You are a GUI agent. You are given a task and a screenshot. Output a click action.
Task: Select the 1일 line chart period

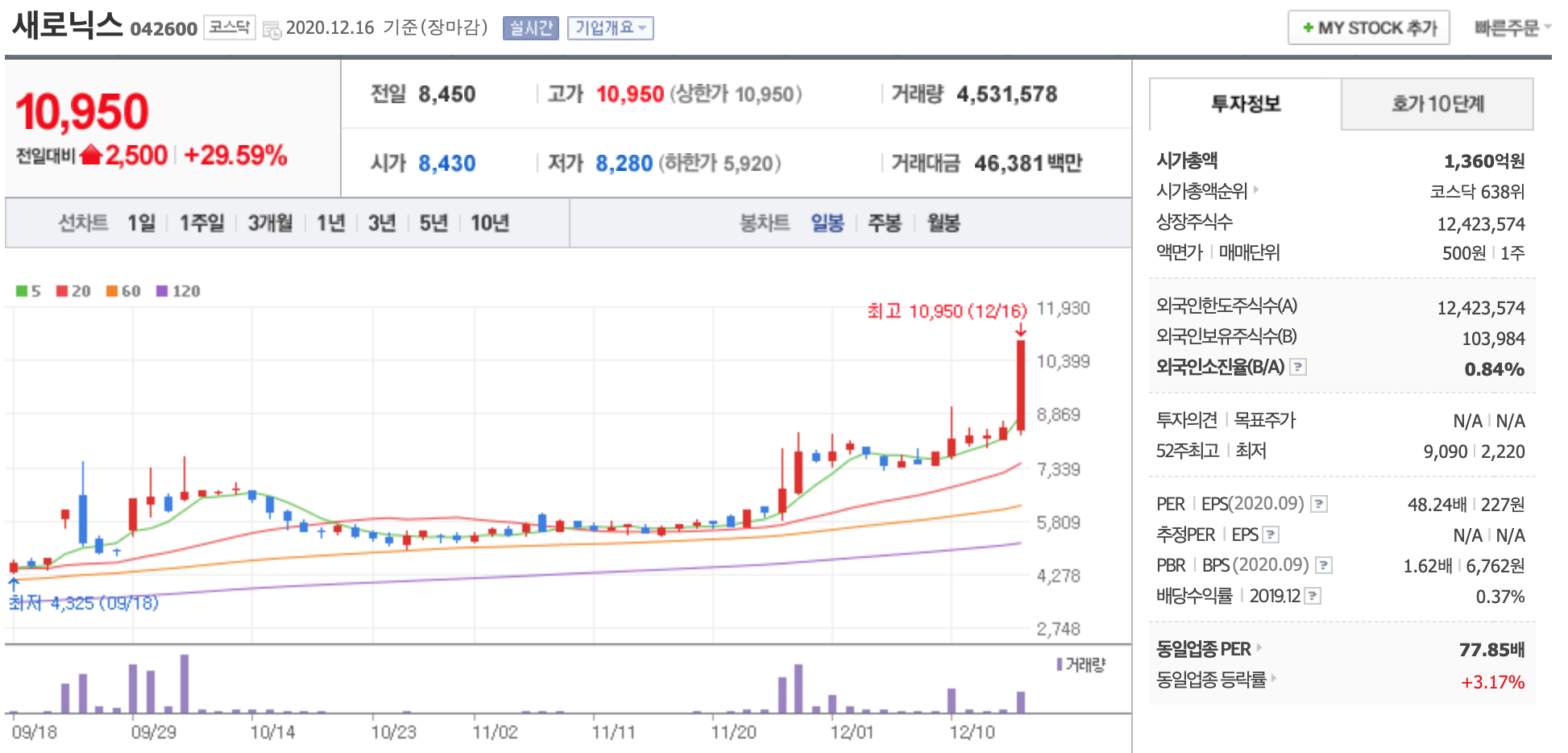141,223
